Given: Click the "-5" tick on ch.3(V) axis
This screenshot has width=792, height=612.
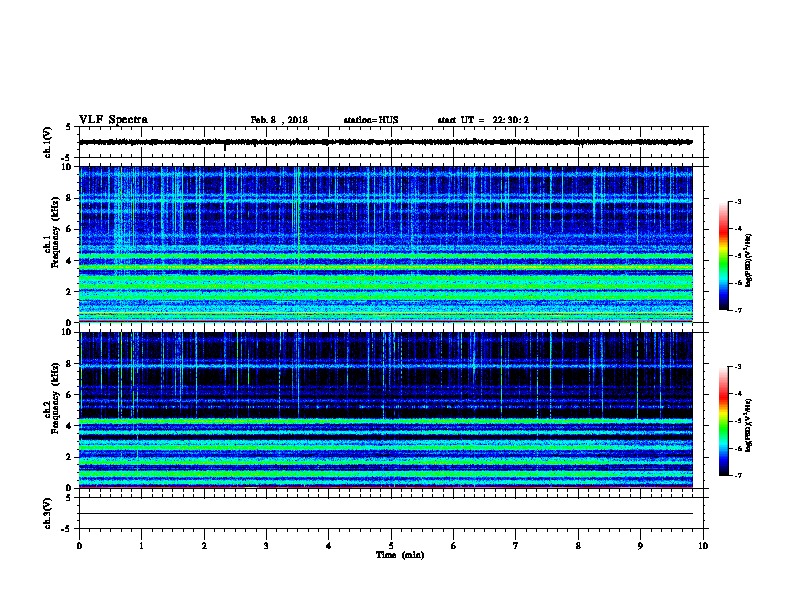Looking at the screenshot, I should tap(67, 529).
